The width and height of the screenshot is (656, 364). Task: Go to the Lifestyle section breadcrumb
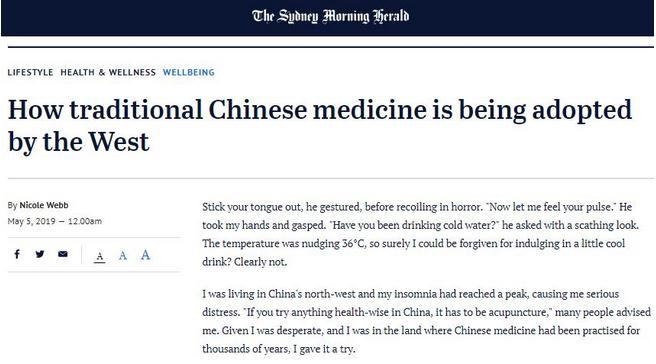31,72
